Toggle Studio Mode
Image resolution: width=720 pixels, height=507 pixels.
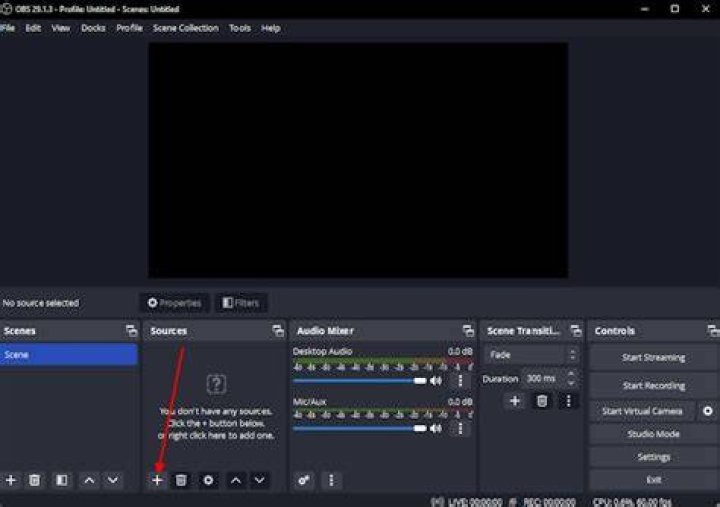click(653, 434)
